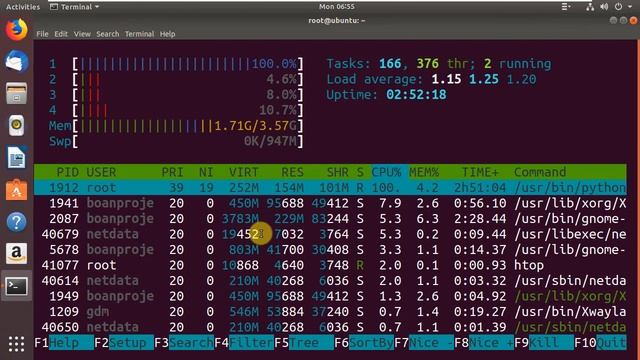This screenshot has height=360, width=640.
Task: Open the Search menu
Action: 108,34
